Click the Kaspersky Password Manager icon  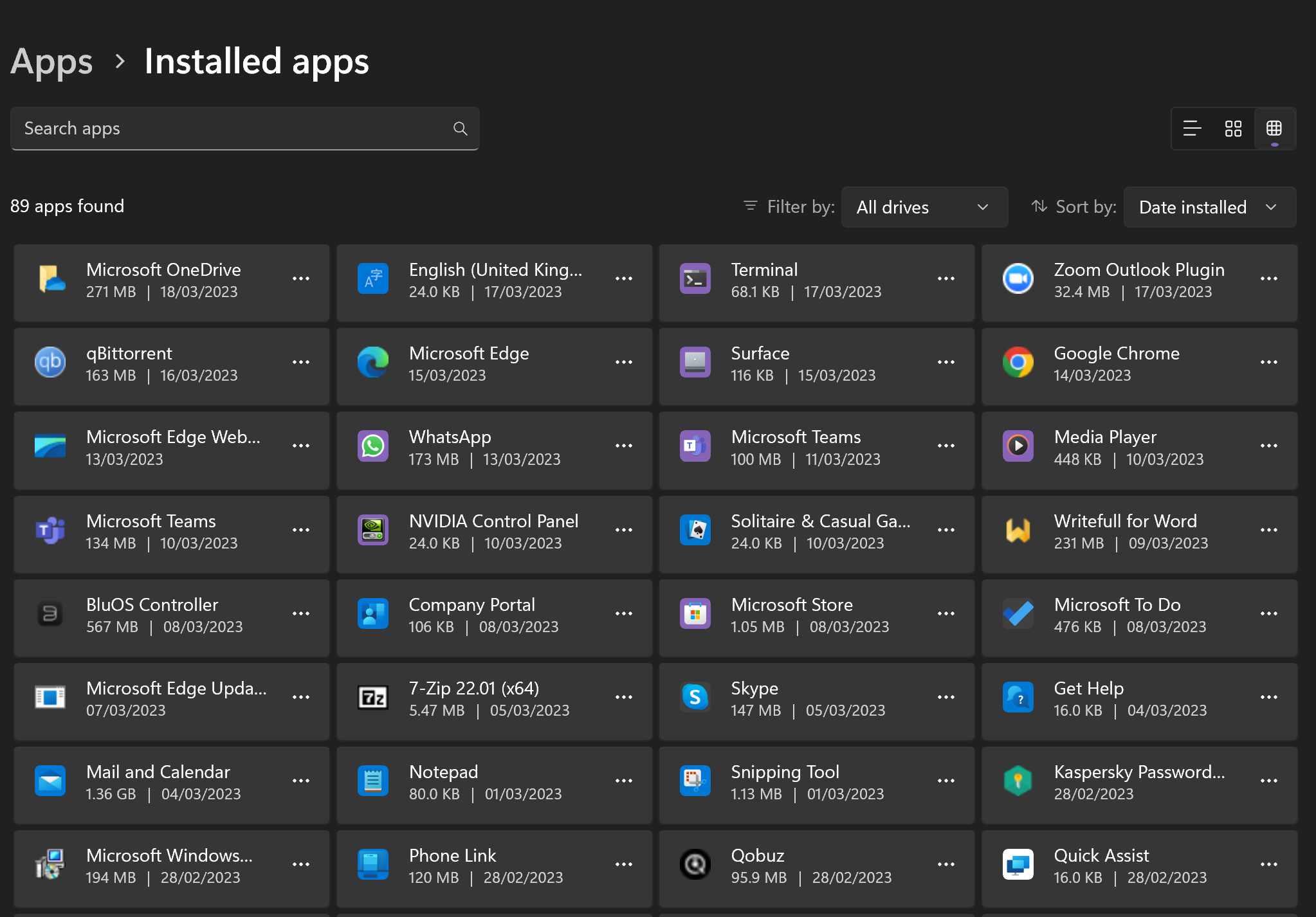(1018, 781)
